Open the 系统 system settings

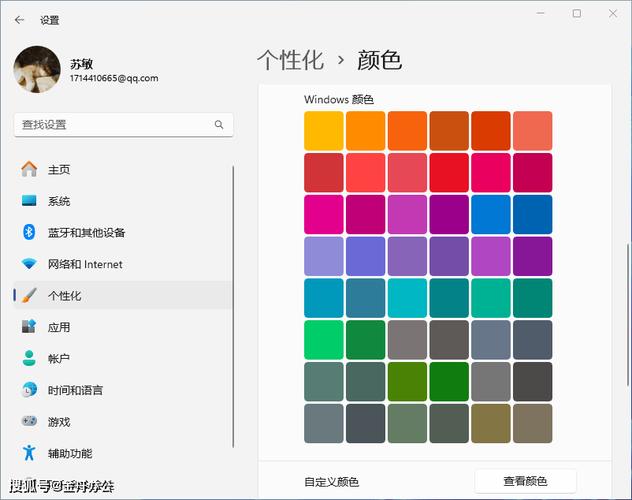pos(123,201)
